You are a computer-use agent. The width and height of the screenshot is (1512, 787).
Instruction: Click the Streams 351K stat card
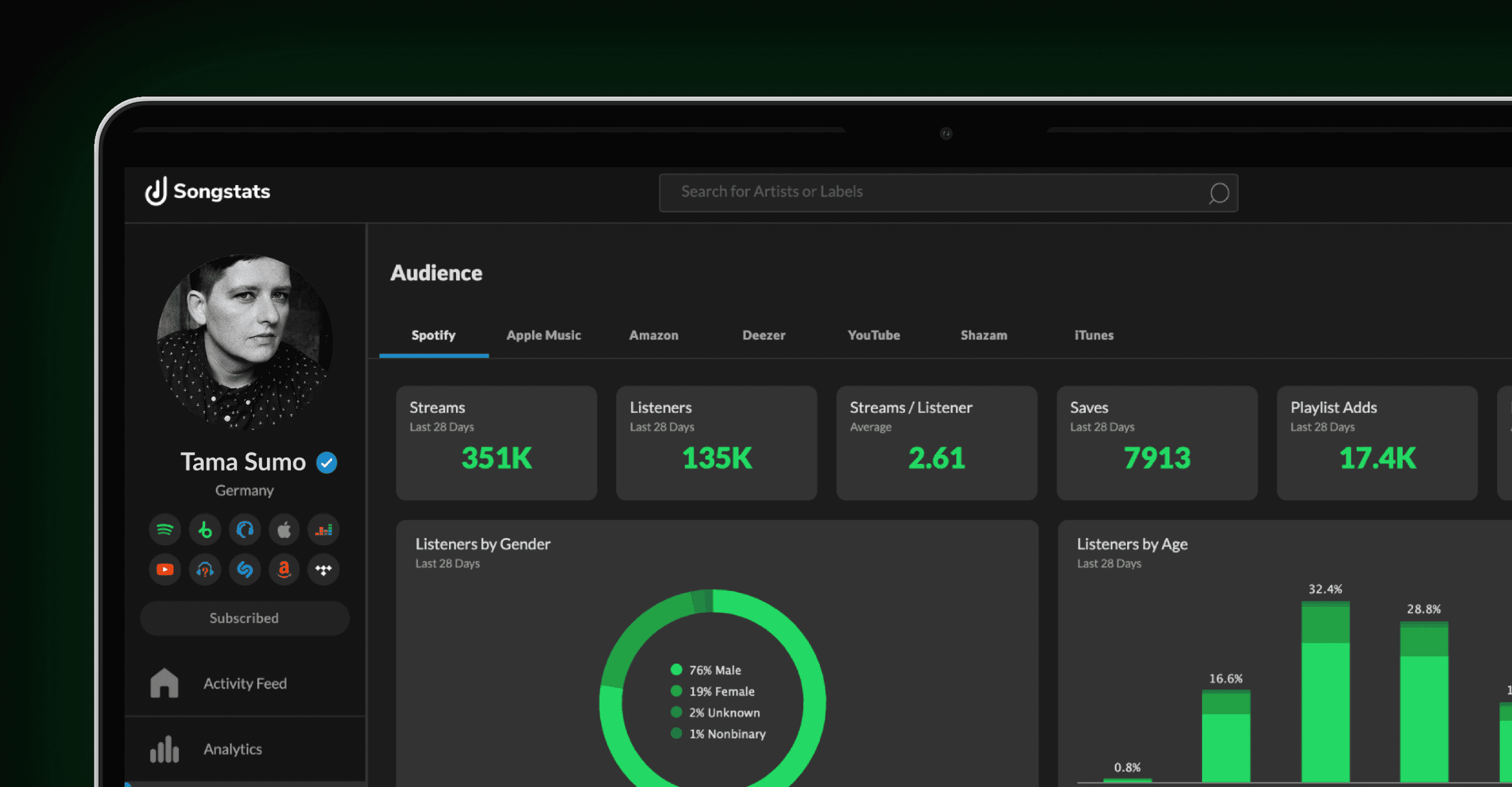tap(496, 443)
